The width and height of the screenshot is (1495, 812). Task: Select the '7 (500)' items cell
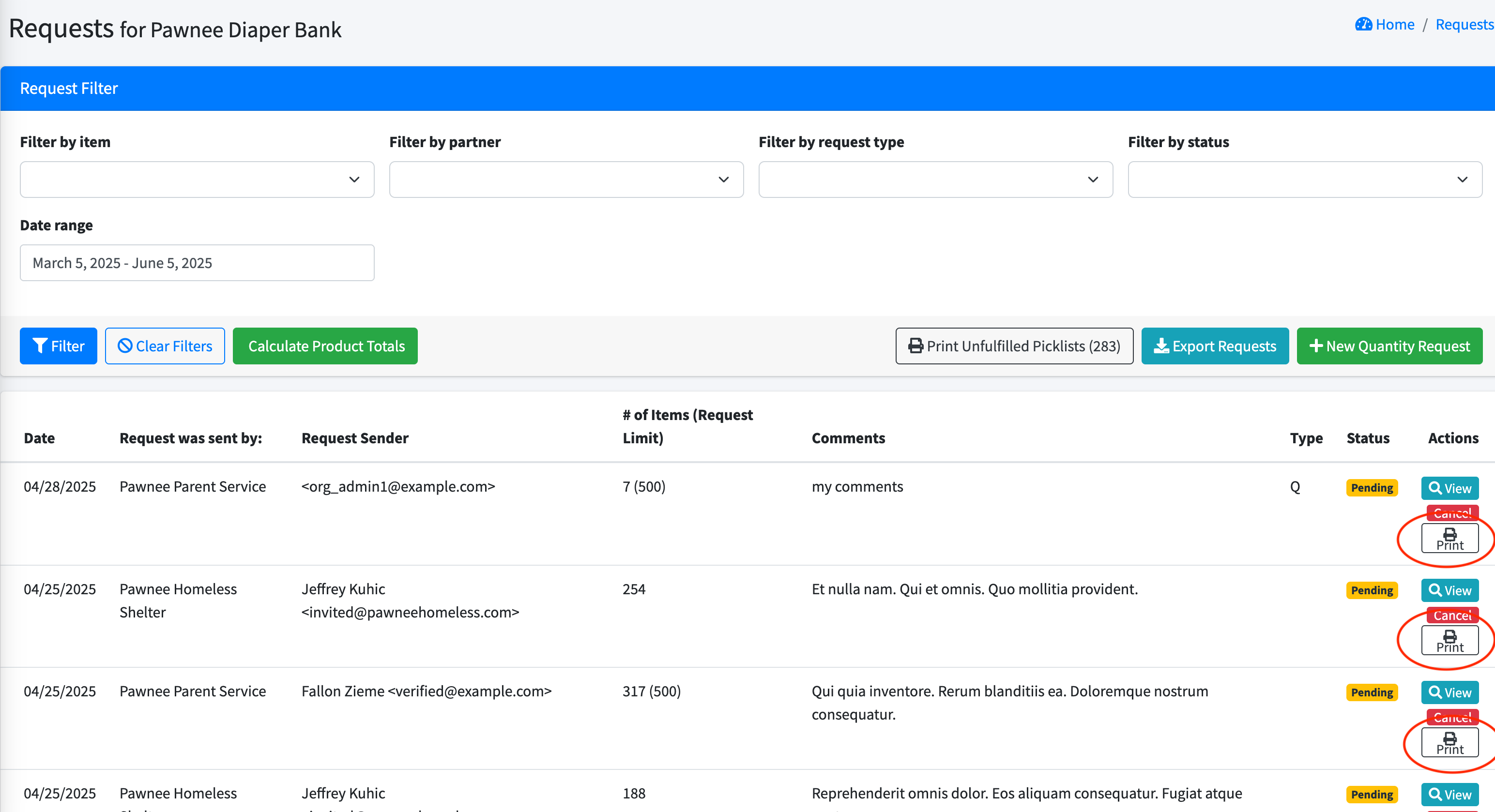click(643, 487)
